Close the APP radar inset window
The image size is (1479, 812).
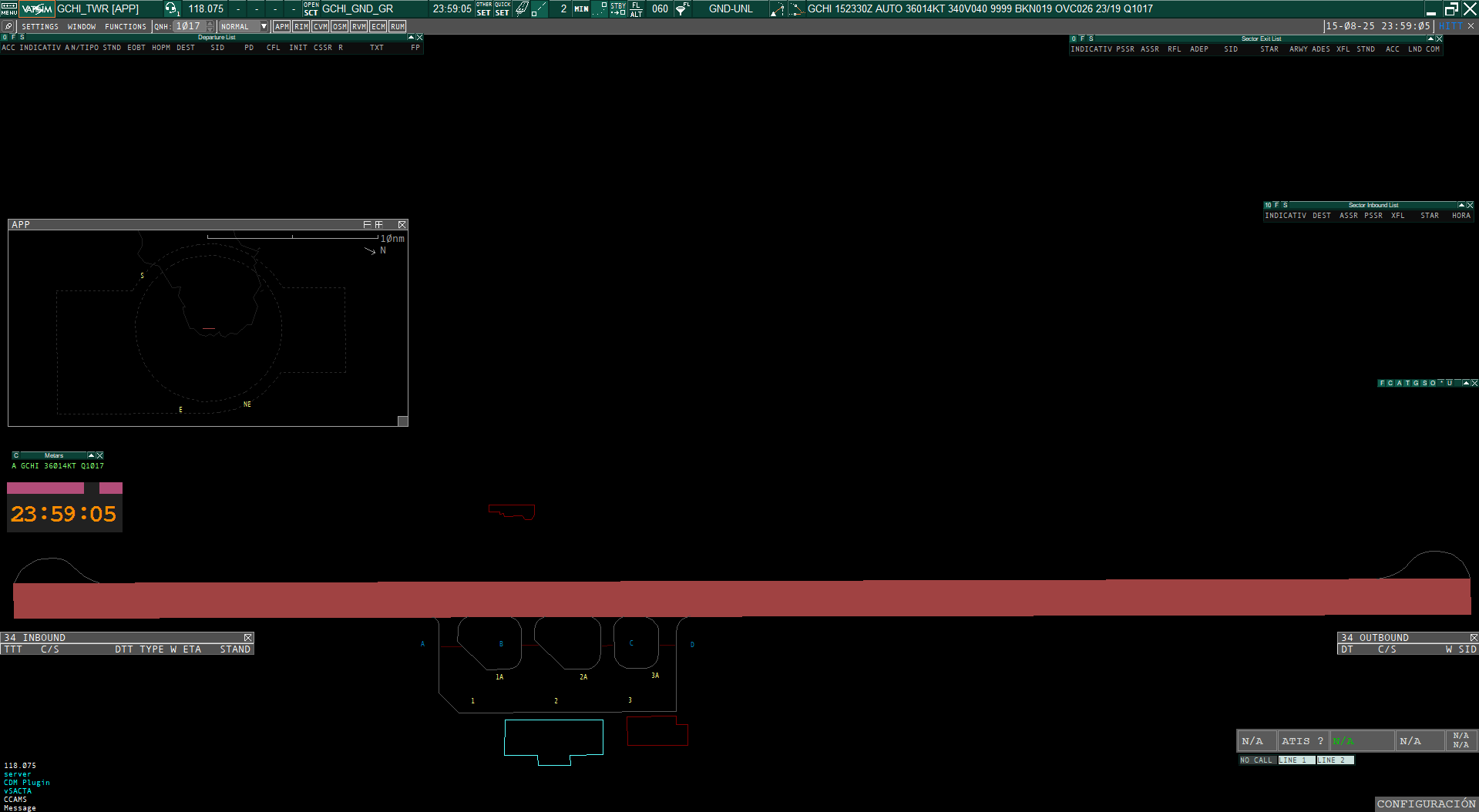(x=402, y=225)
